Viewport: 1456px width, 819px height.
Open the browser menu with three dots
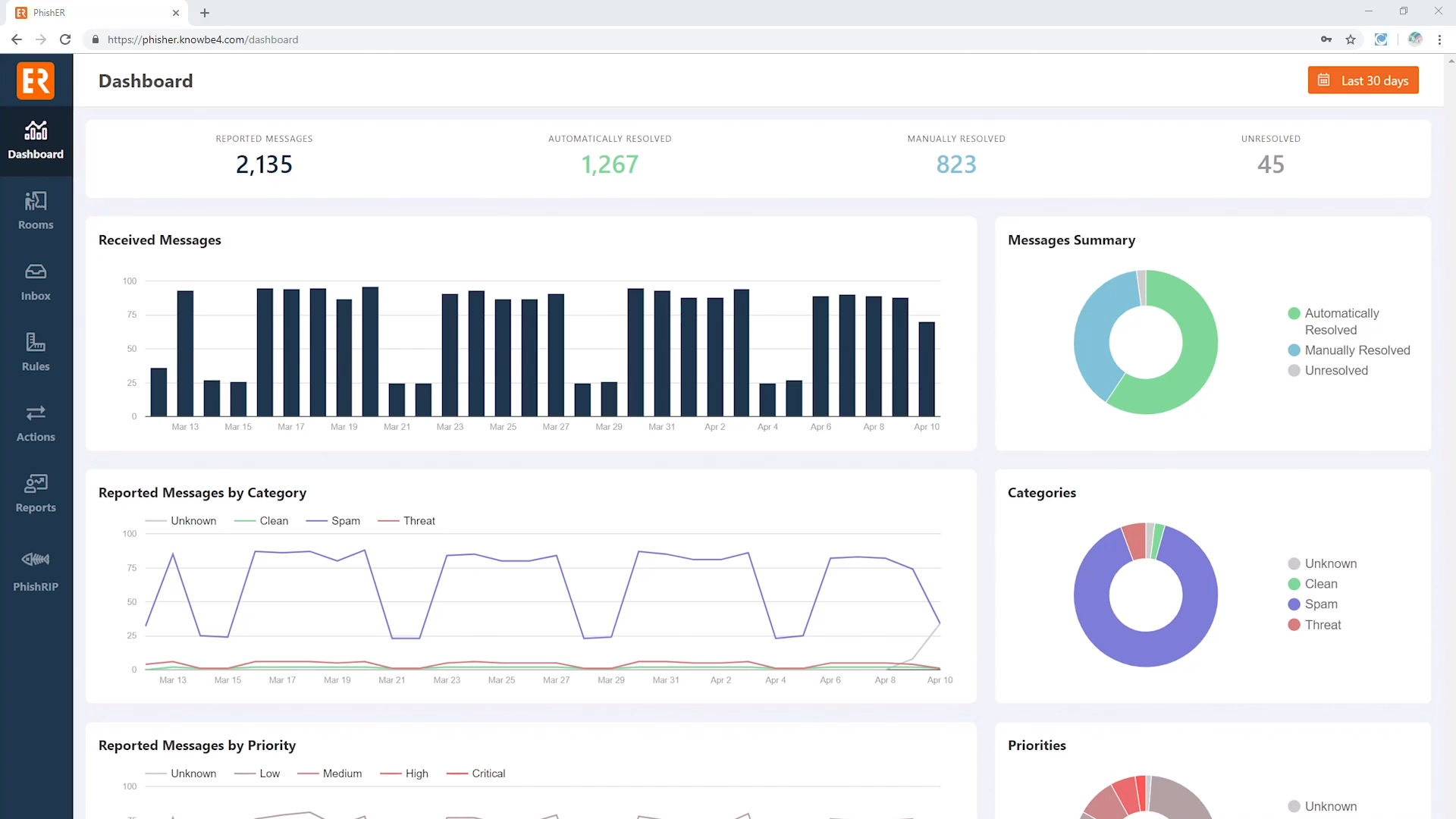click(1439, 39)
